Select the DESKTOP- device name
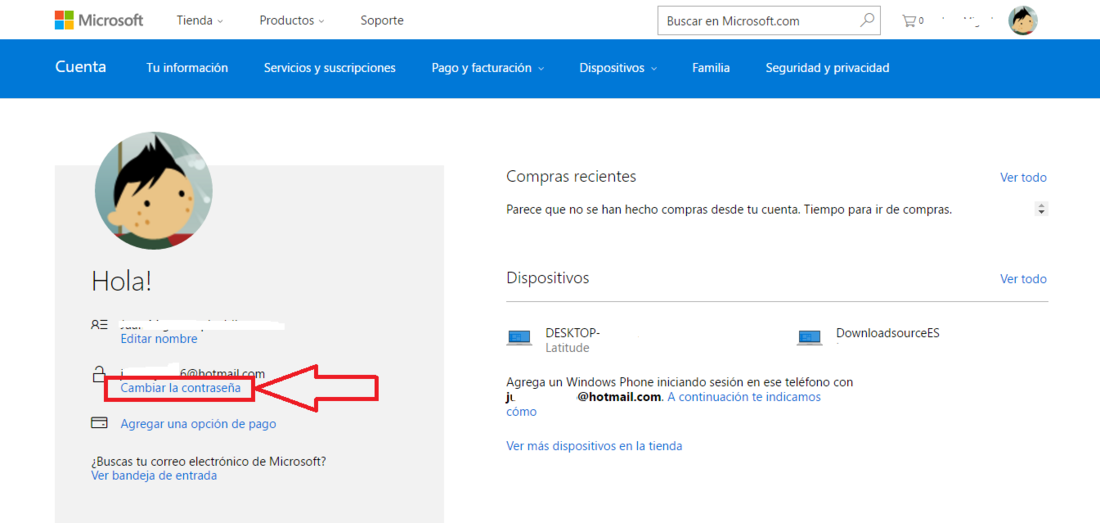This screenshot has width=1100, height=523. tap(572, 333)
